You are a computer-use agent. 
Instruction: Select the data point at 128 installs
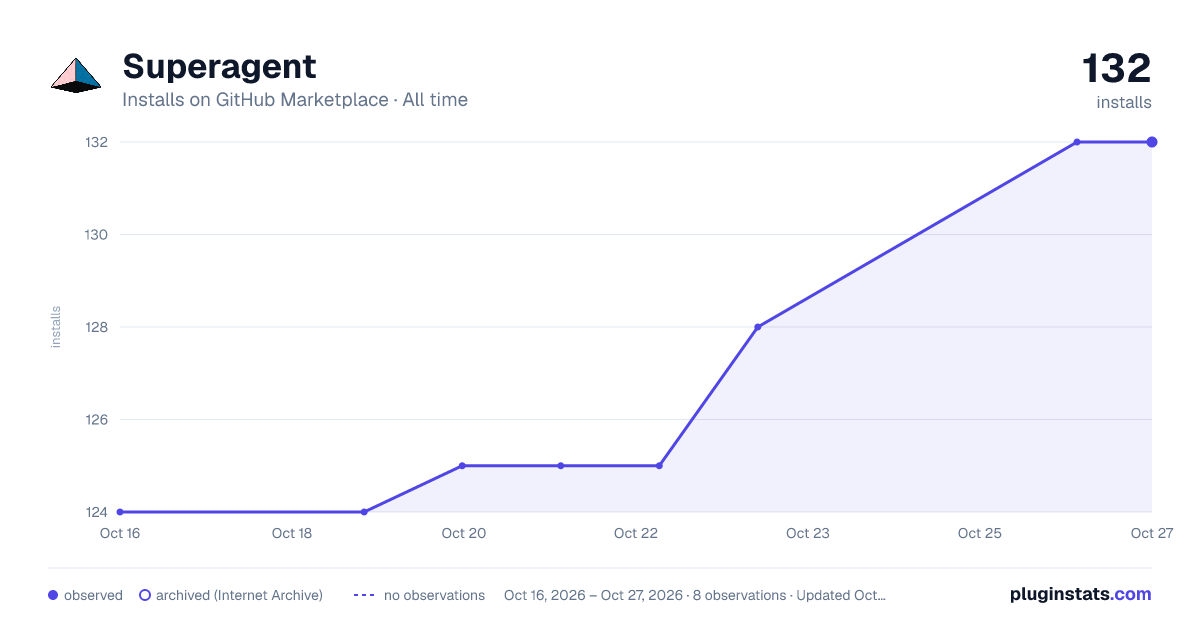(x=758, y=327)
